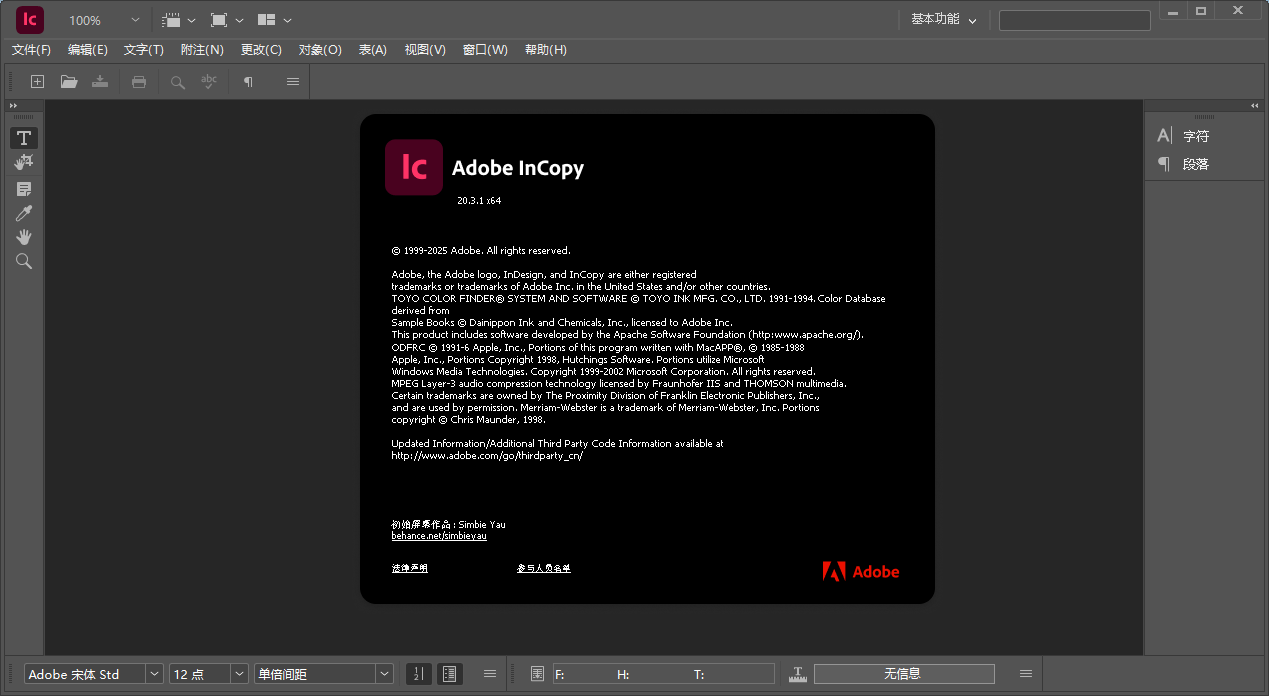Screen dimensions: 1269x696
Task: Click the InCopy app logo top-left
Action: tap(30, 19)
